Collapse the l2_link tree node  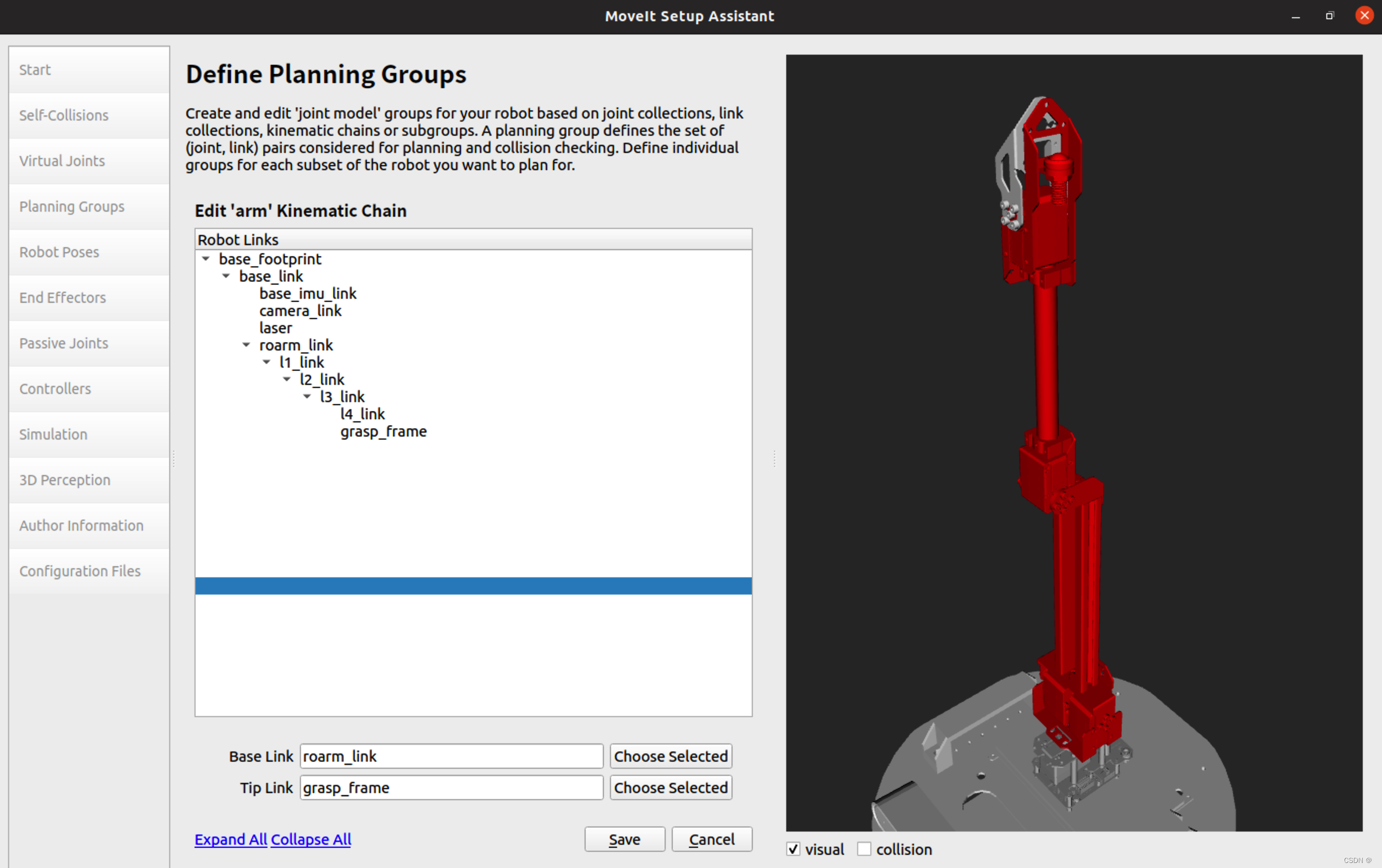coord(287,379)
